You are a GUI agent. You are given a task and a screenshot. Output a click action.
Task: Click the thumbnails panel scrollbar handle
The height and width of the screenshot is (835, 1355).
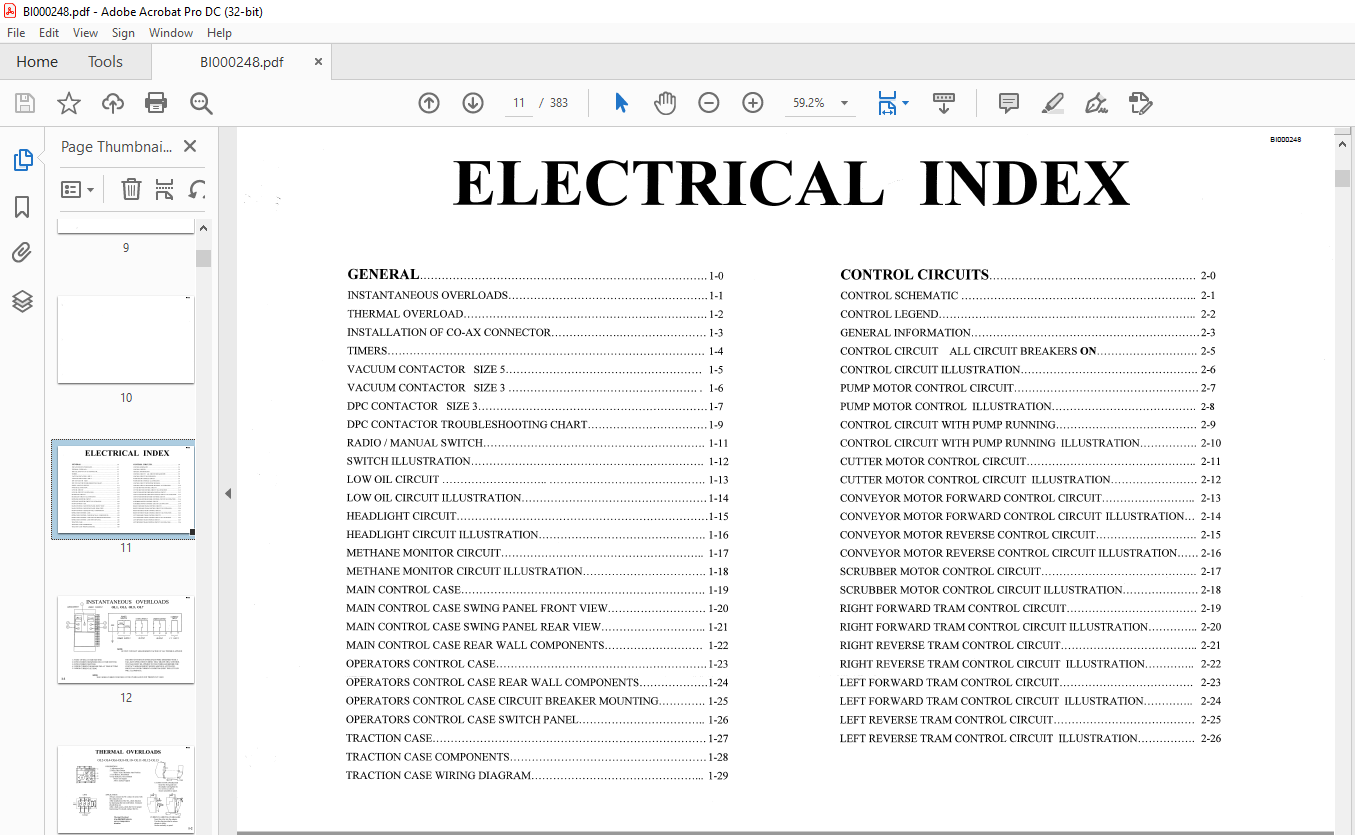pyautogui.click(x=204, y=259)
